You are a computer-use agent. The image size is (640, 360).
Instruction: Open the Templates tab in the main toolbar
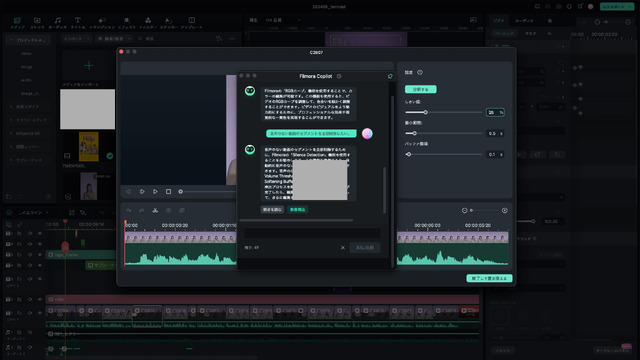[191, 23]
